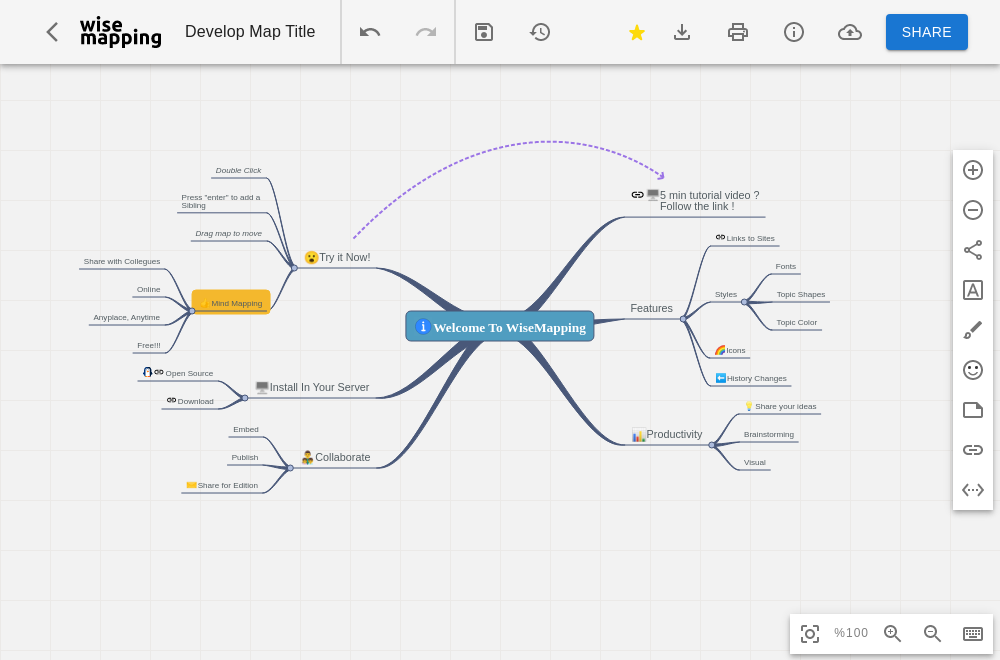Select the central 'Welcome To WiseMapping' topic
This screenshot has width=1000, height=660.
[x=500, y=326]
